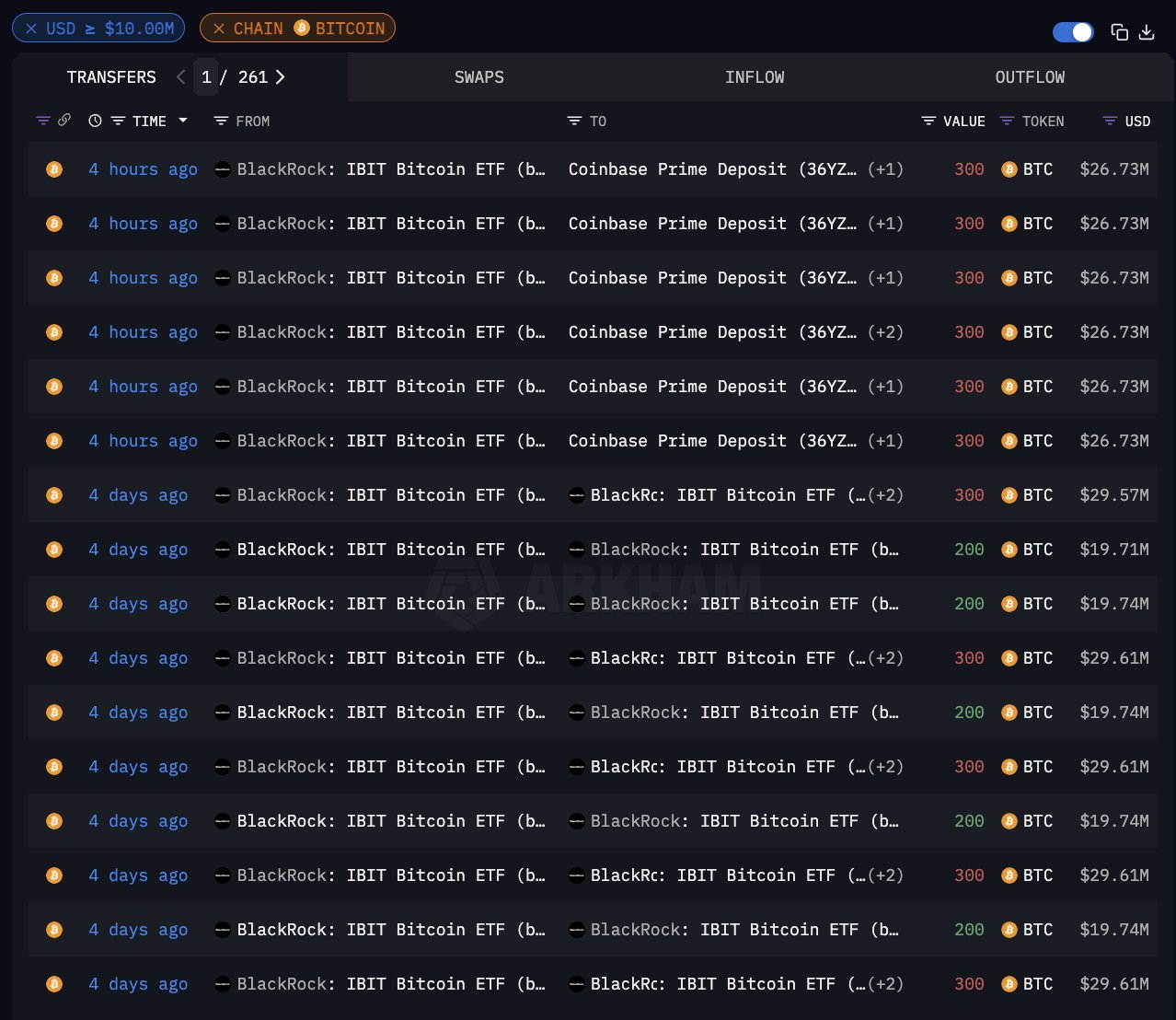Remove the CHAIN BITCOIN filter chip

tap(219, 29)
